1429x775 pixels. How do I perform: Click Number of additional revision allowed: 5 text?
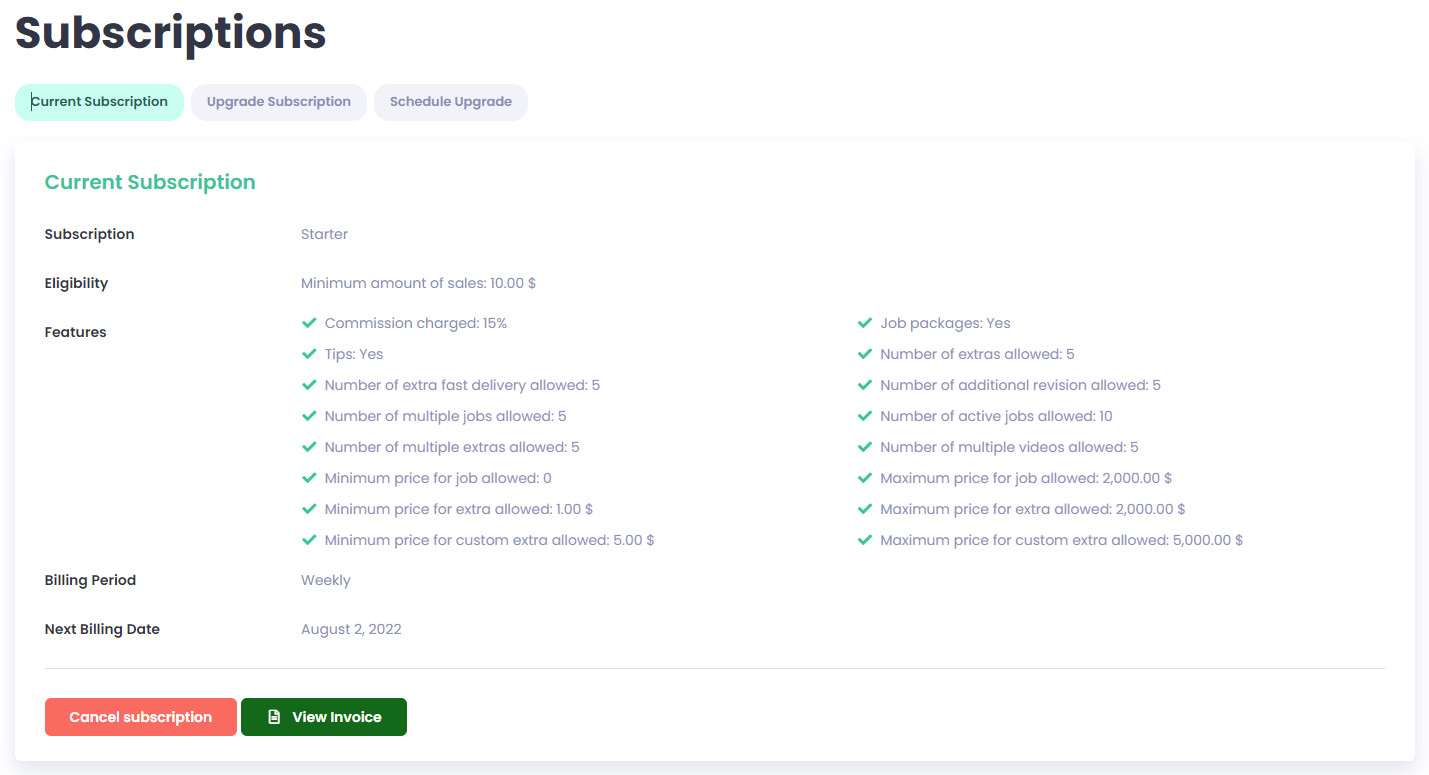click(x=1020, y=385)
